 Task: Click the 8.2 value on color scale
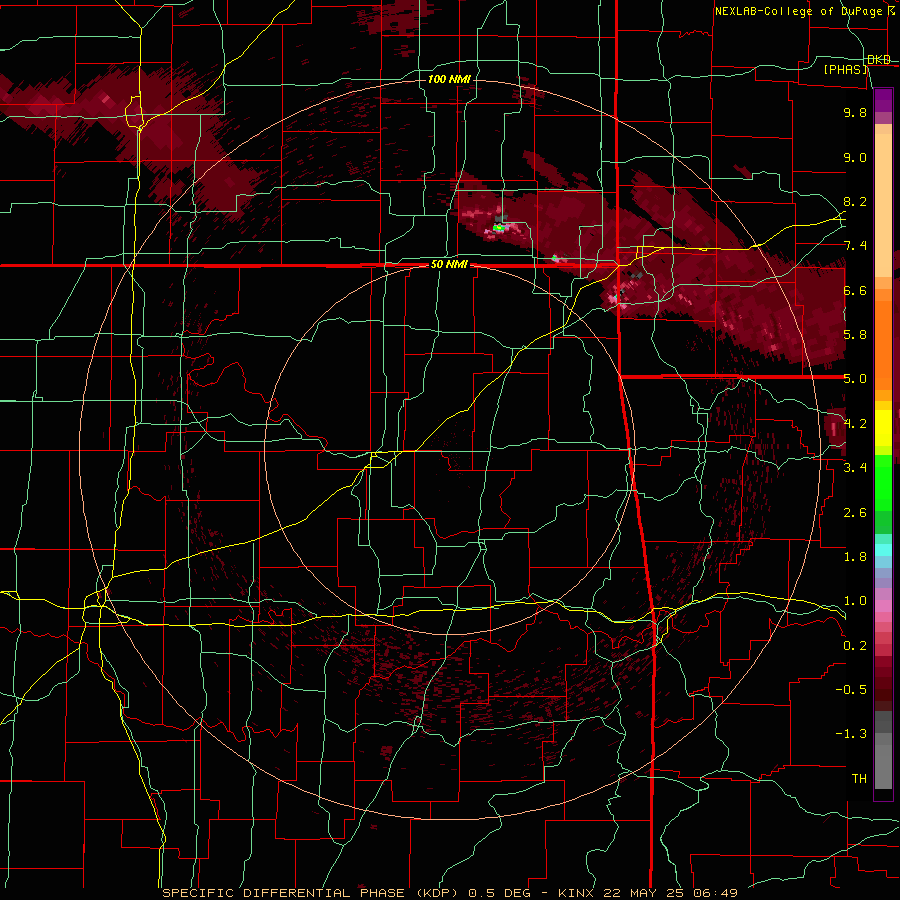click(x=855, y=201)
